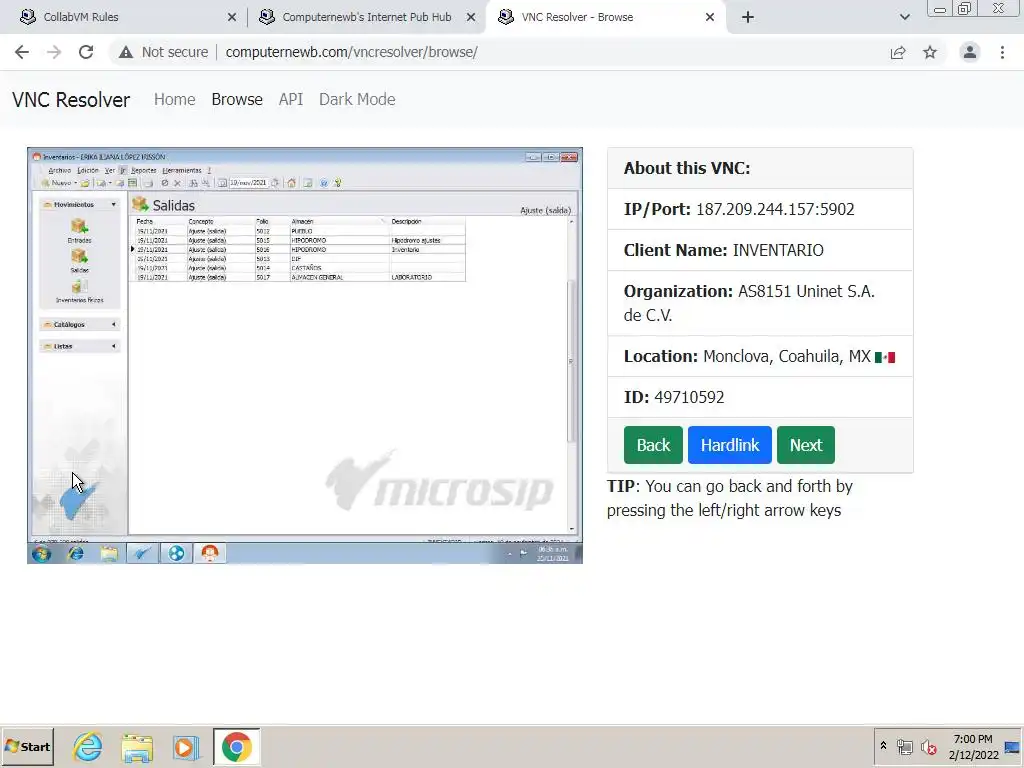The image size is (1024, 768).
Task: Click the green Back button
Action: click(653, 445)
